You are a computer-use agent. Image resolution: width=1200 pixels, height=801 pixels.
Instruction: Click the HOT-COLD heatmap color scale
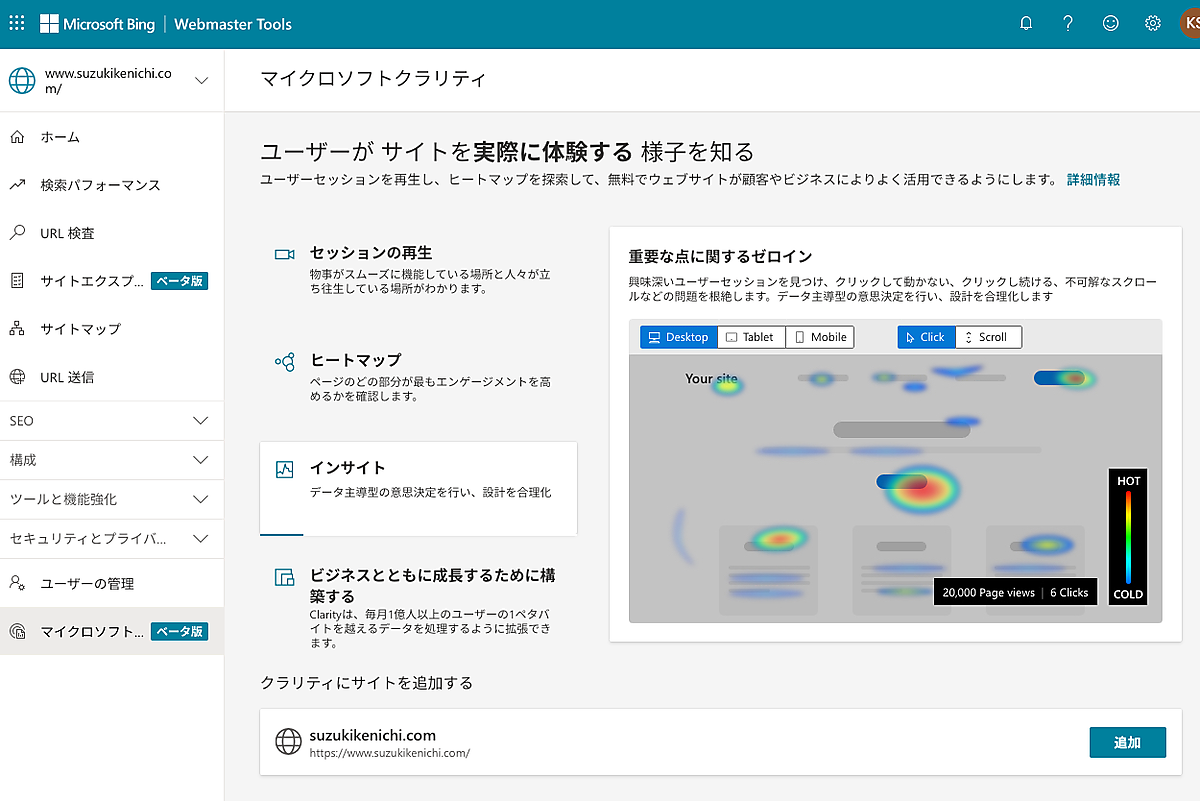1128,538
